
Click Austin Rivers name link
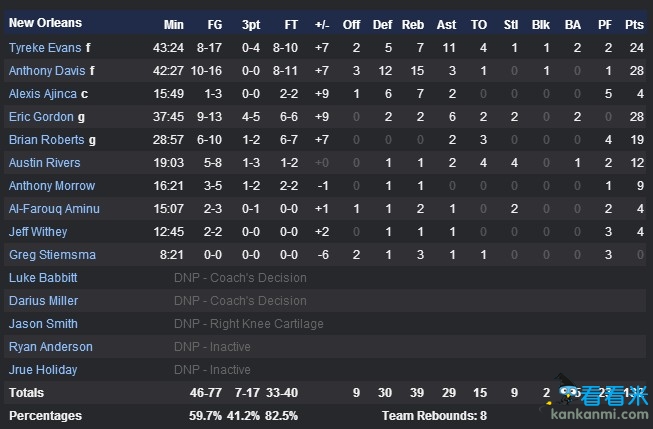click(45, 162)
